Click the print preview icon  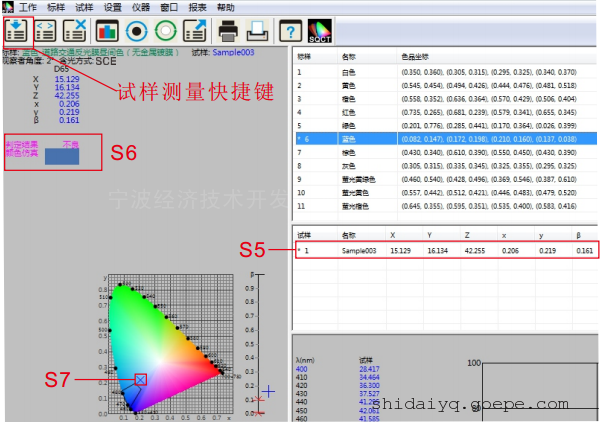click(256, 30)
